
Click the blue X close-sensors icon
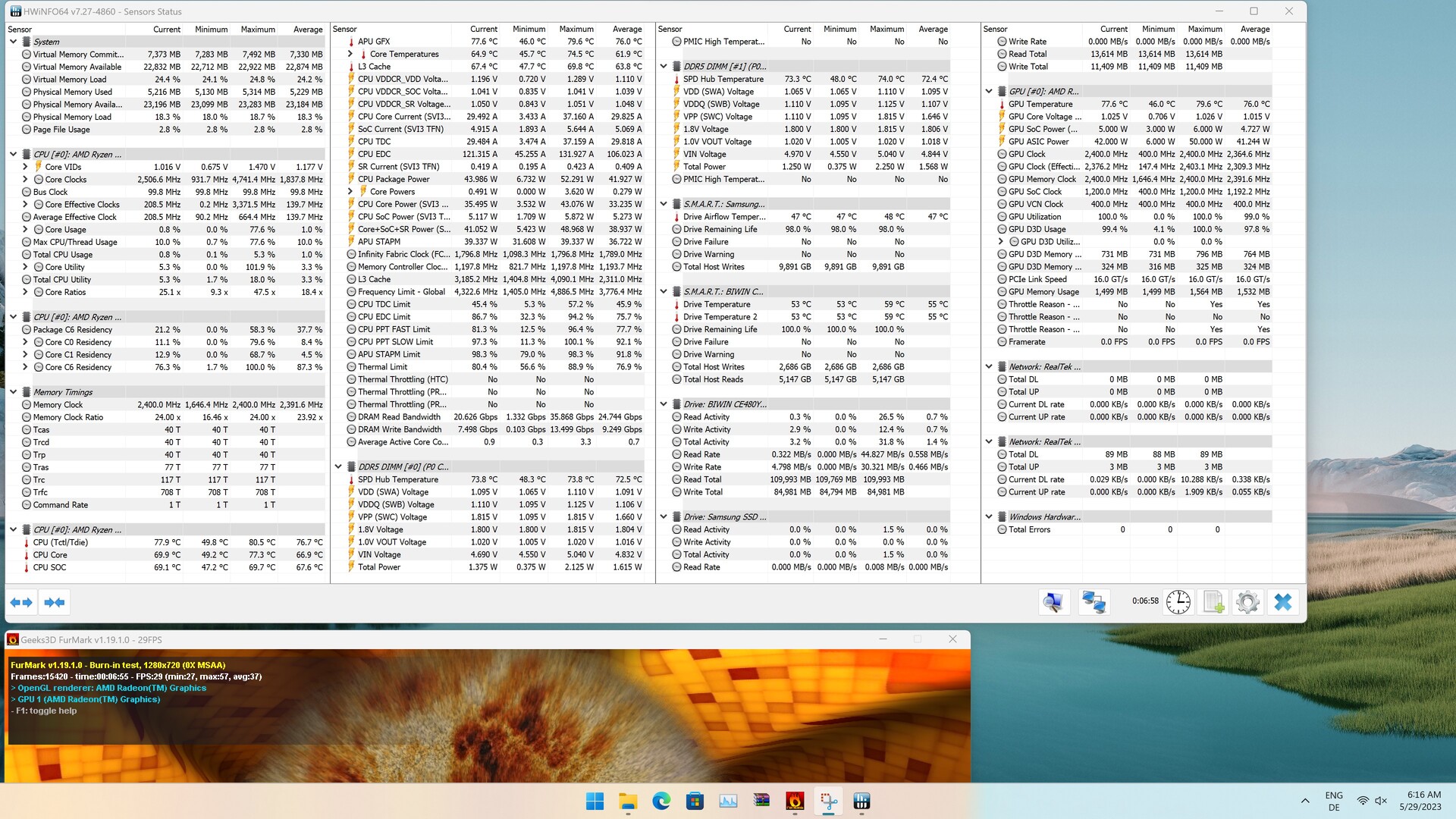pyautogui.click(x=1282, y=602)
